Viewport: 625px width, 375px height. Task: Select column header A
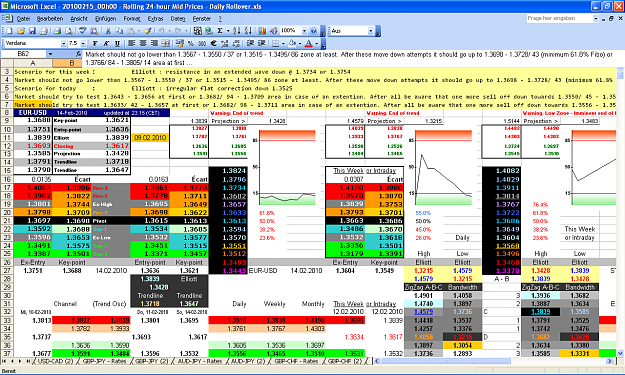(33, 63)
